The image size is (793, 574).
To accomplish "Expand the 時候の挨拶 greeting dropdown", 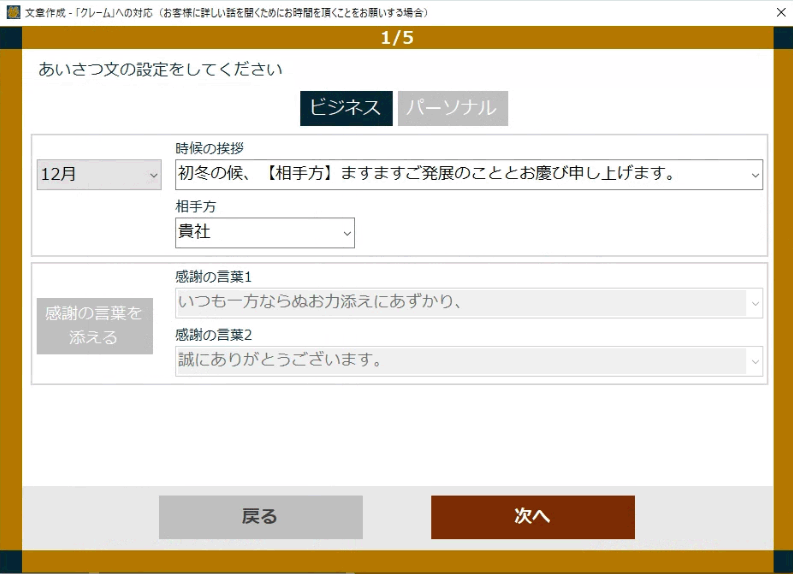I will [x=469, y=174].
